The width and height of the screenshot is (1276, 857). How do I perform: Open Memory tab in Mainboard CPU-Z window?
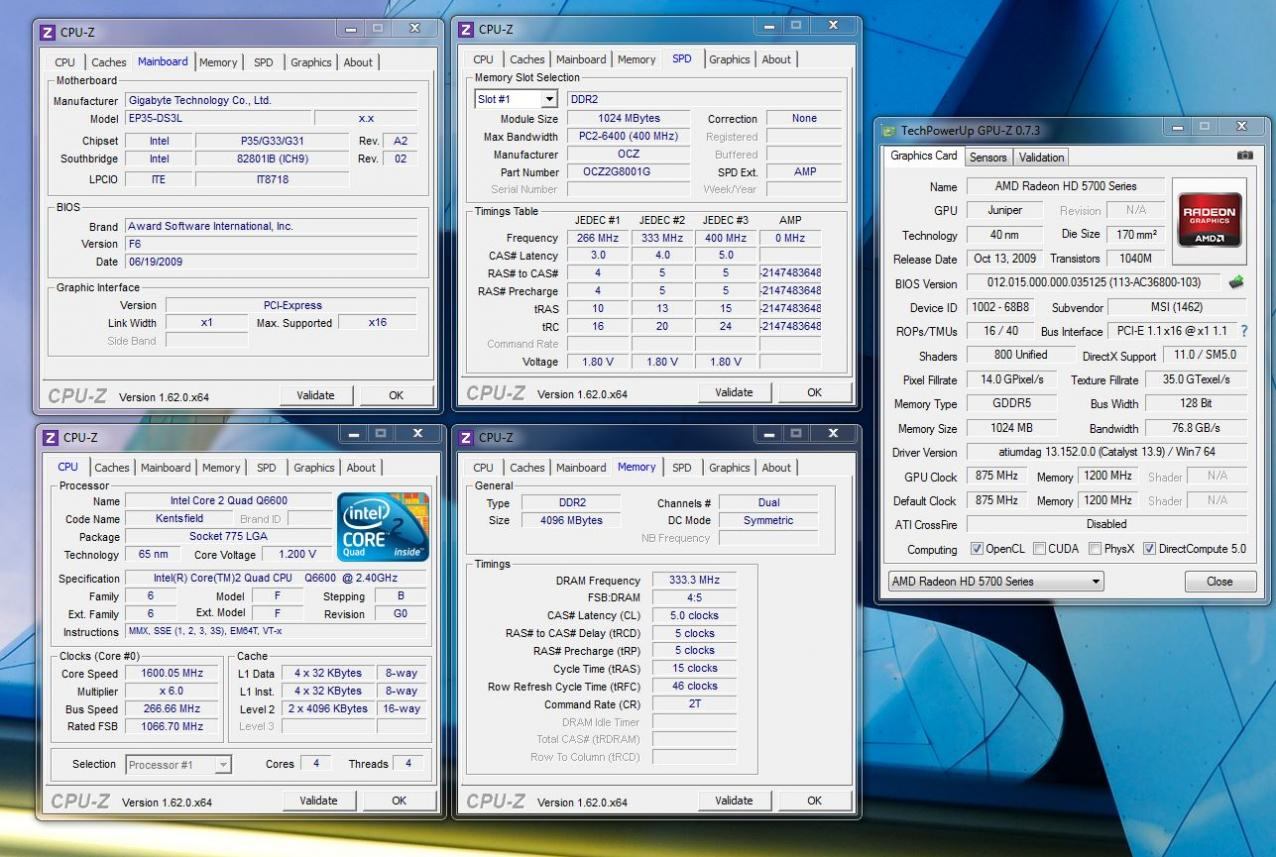tap(218, 62)
